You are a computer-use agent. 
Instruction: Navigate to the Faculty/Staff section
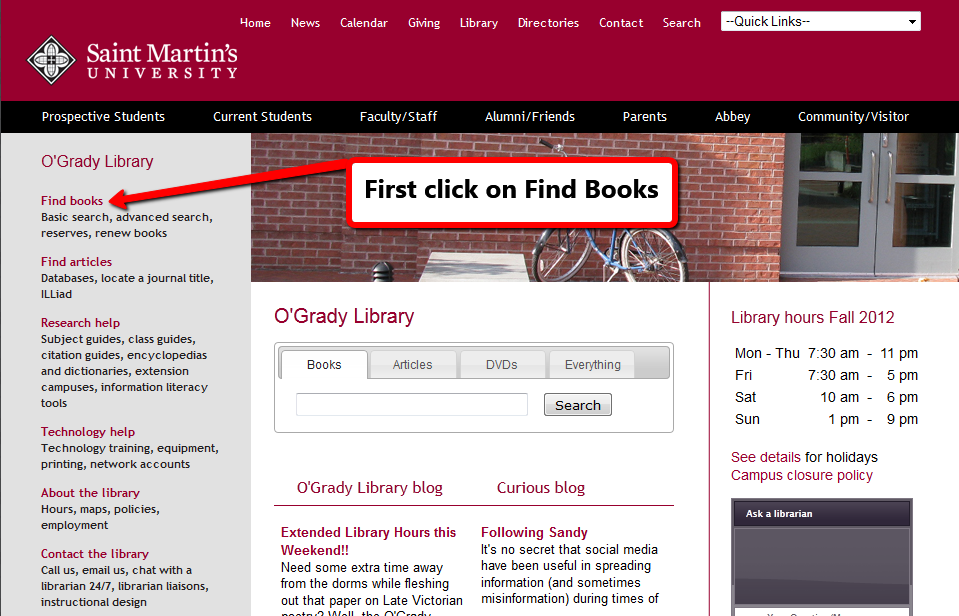[397, 116]
